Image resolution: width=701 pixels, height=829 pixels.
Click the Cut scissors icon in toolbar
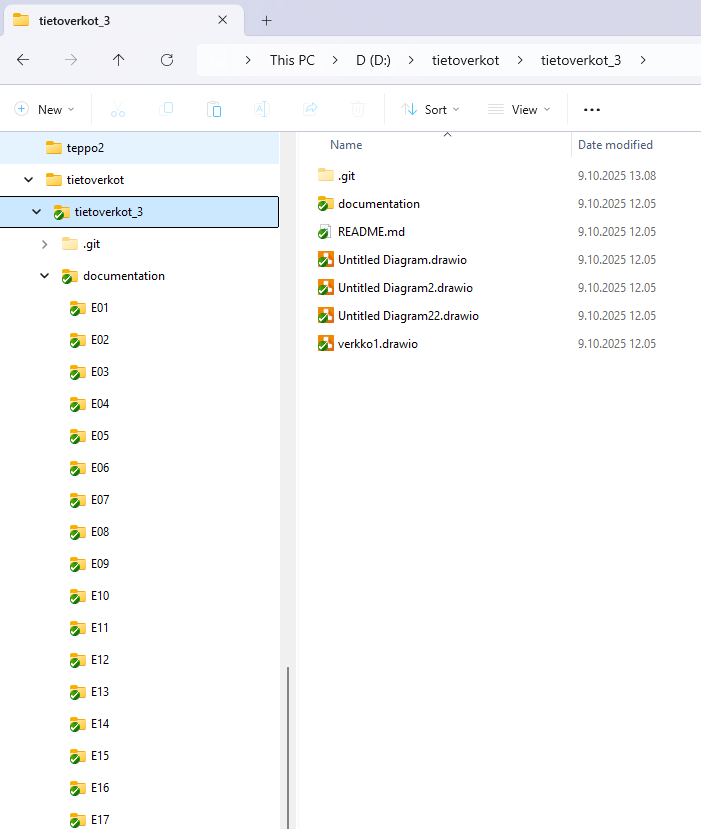[x=118, y=109]
